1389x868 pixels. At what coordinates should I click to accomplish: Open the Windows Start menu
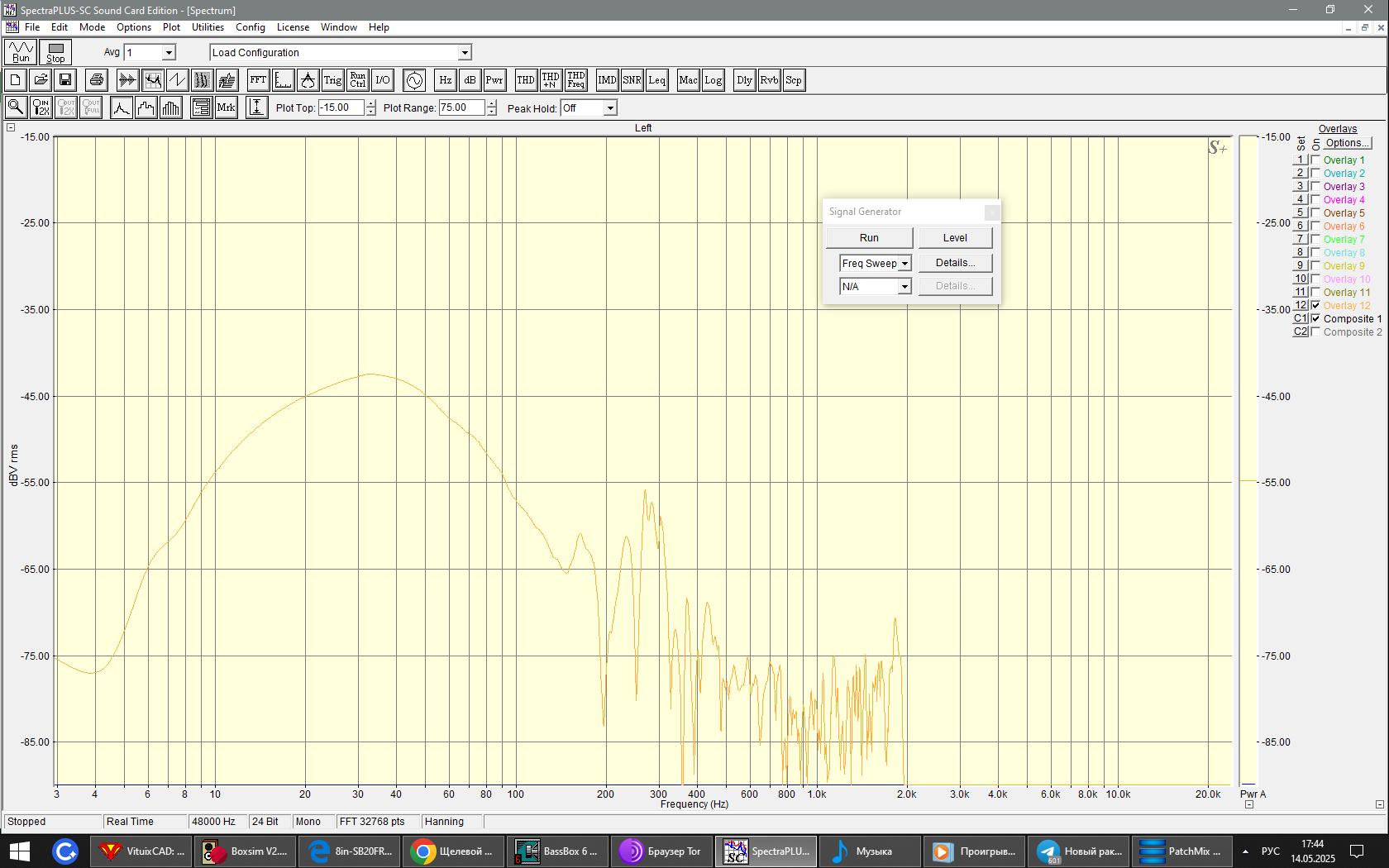(x=20, y=851)
